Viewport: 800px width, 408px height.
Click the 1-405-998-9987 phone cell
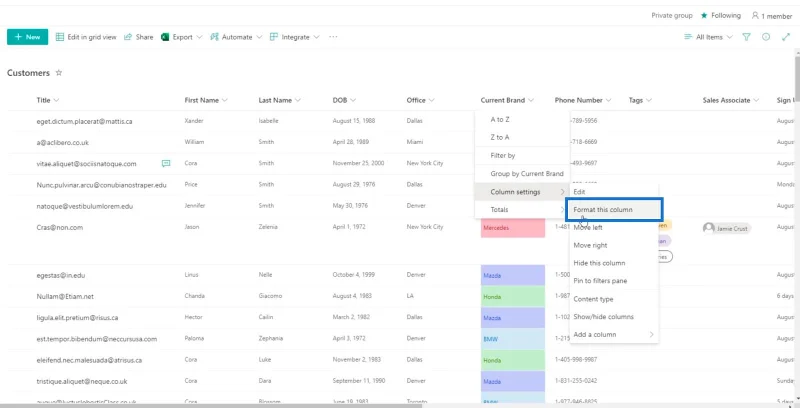pyautogui.click(x=576, y=360)
